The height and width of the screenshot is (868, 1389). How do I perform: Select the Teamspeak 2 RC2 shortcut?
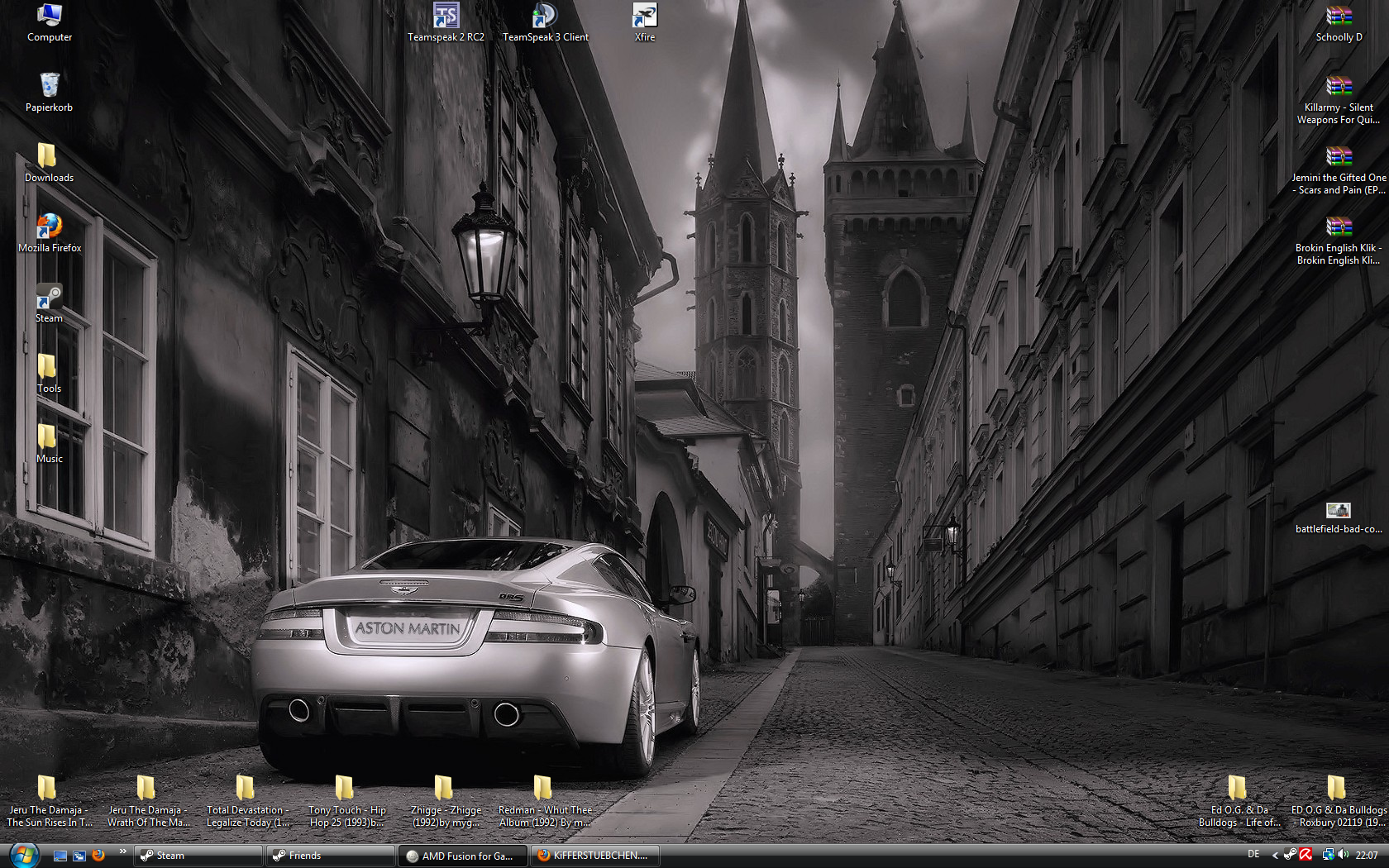[x=446, y=23]
